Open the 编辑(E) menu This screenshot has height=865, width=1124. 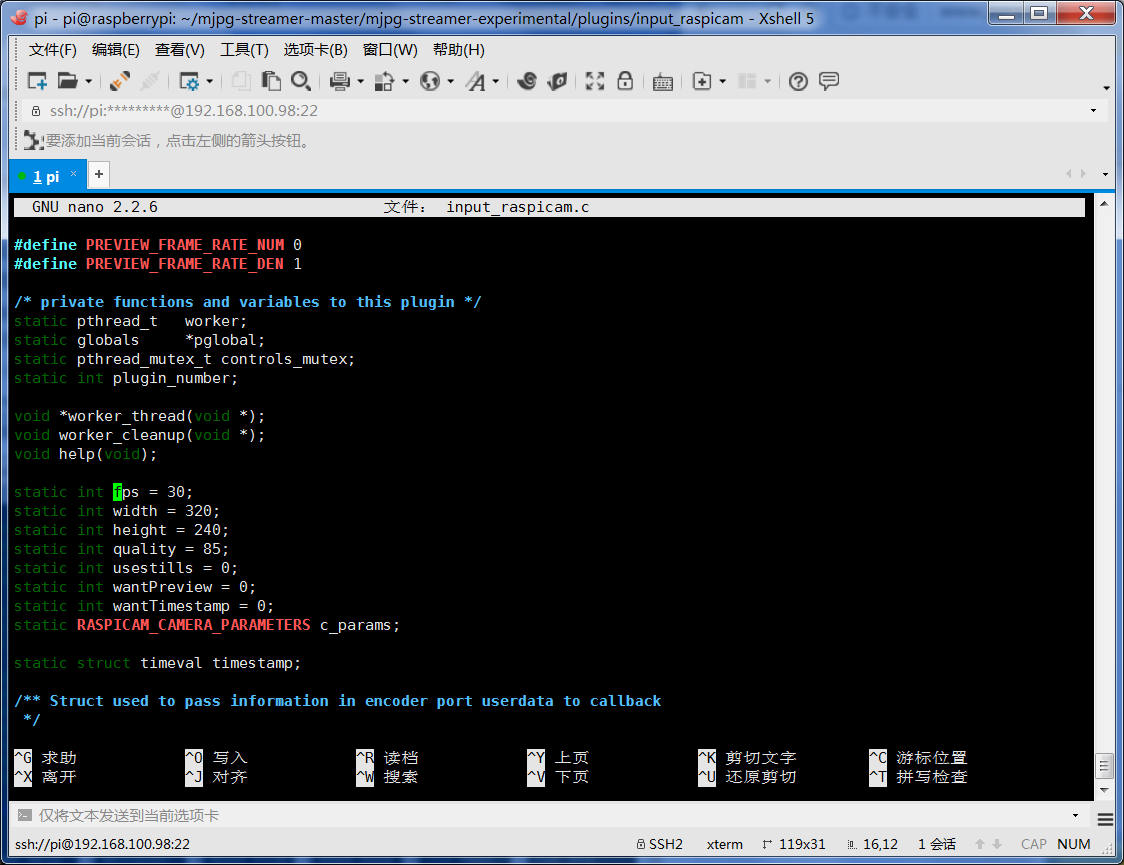pos(115,49)
